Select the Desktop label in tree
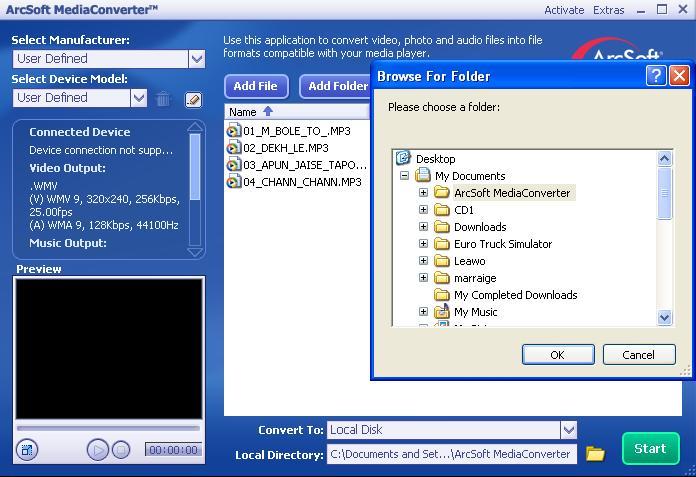696x477 pixels. 435,158
